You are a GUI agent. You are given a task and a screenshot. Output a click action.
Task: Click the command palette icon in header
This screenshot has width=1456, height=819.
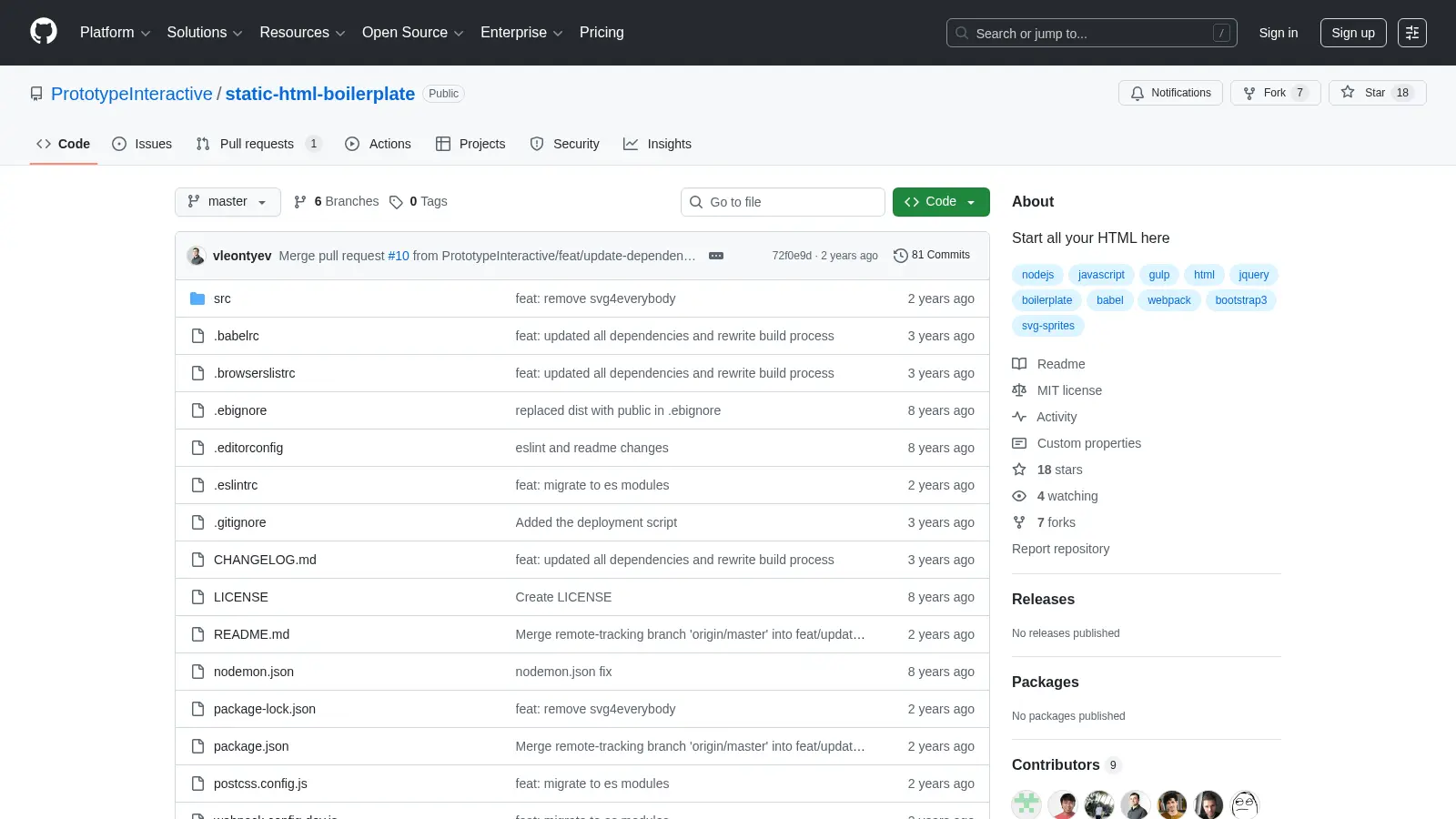point(1412,33)
